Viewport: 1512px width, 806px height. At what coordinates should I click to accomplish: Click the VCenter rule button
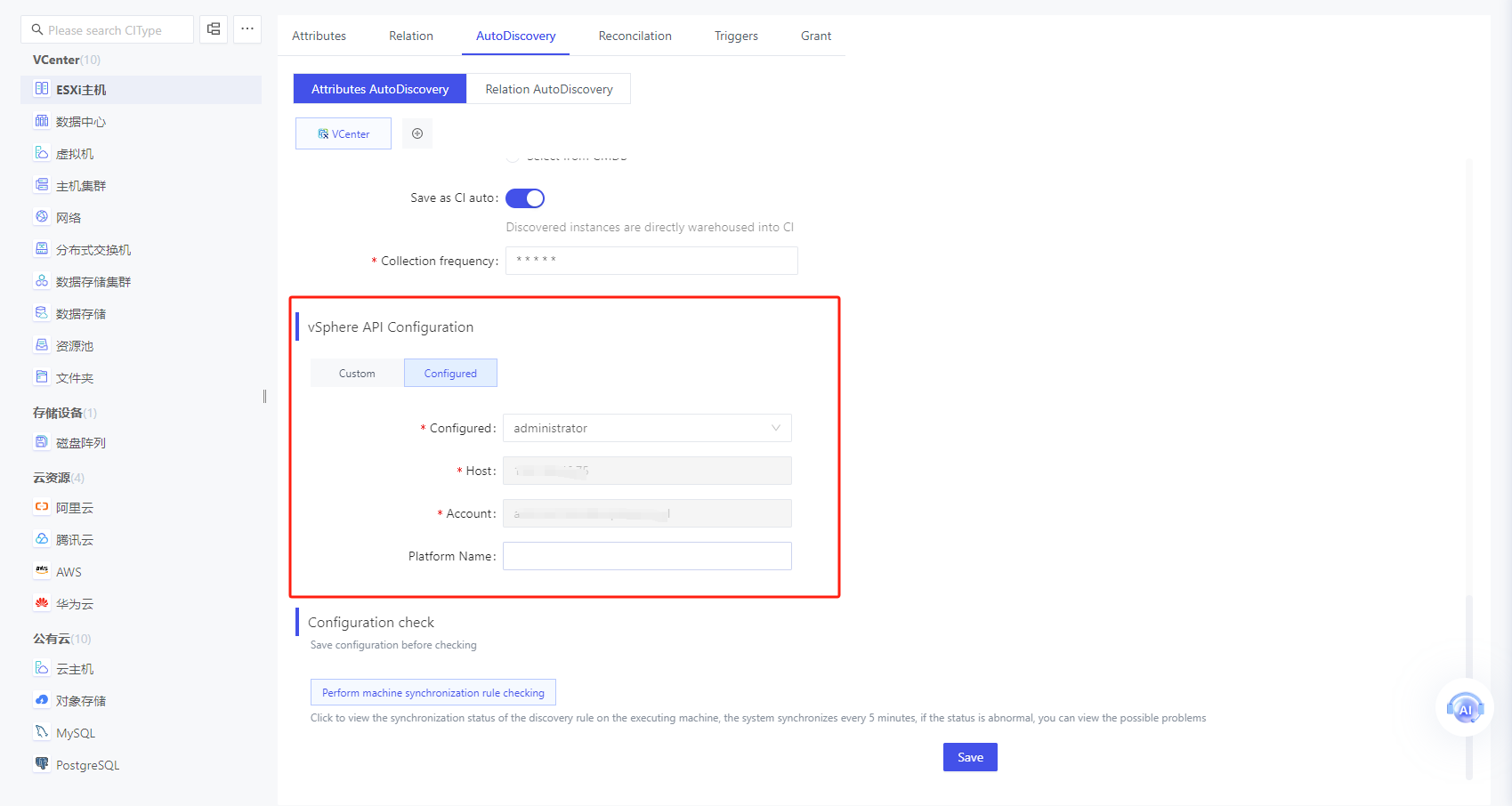[x=344, y=133]
